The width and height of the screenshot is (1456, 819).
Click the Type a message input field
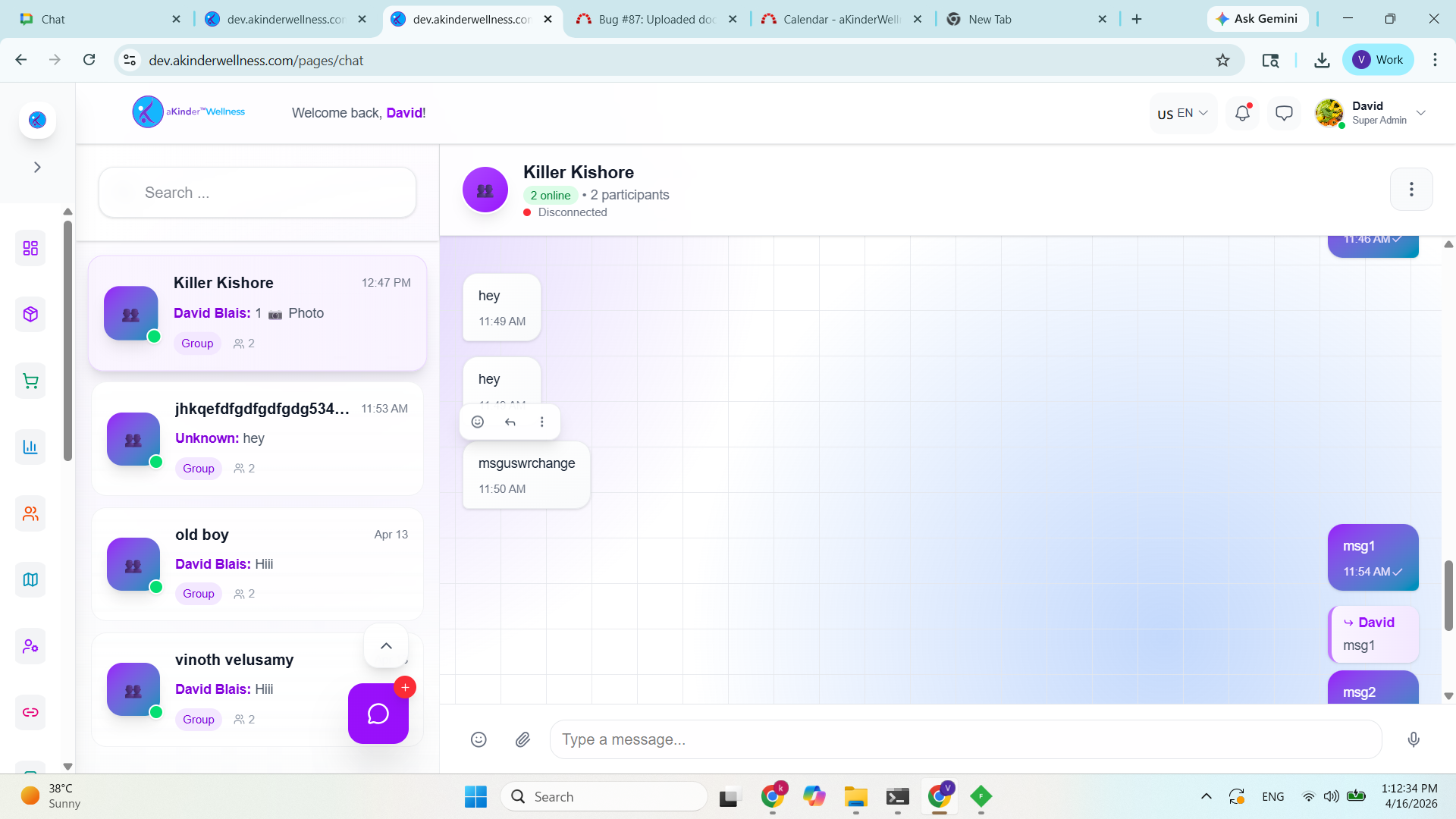pos(963,739)
